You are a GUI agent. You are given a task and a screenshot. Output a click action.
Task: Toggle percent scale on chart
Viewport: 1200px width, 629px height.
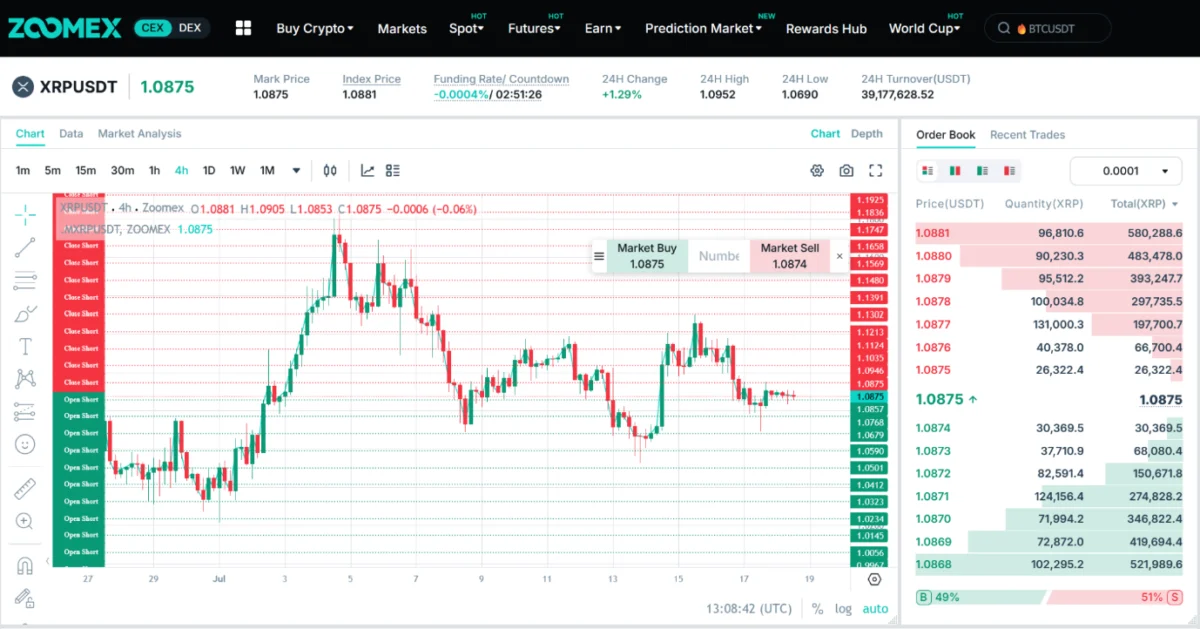point(817,608)
